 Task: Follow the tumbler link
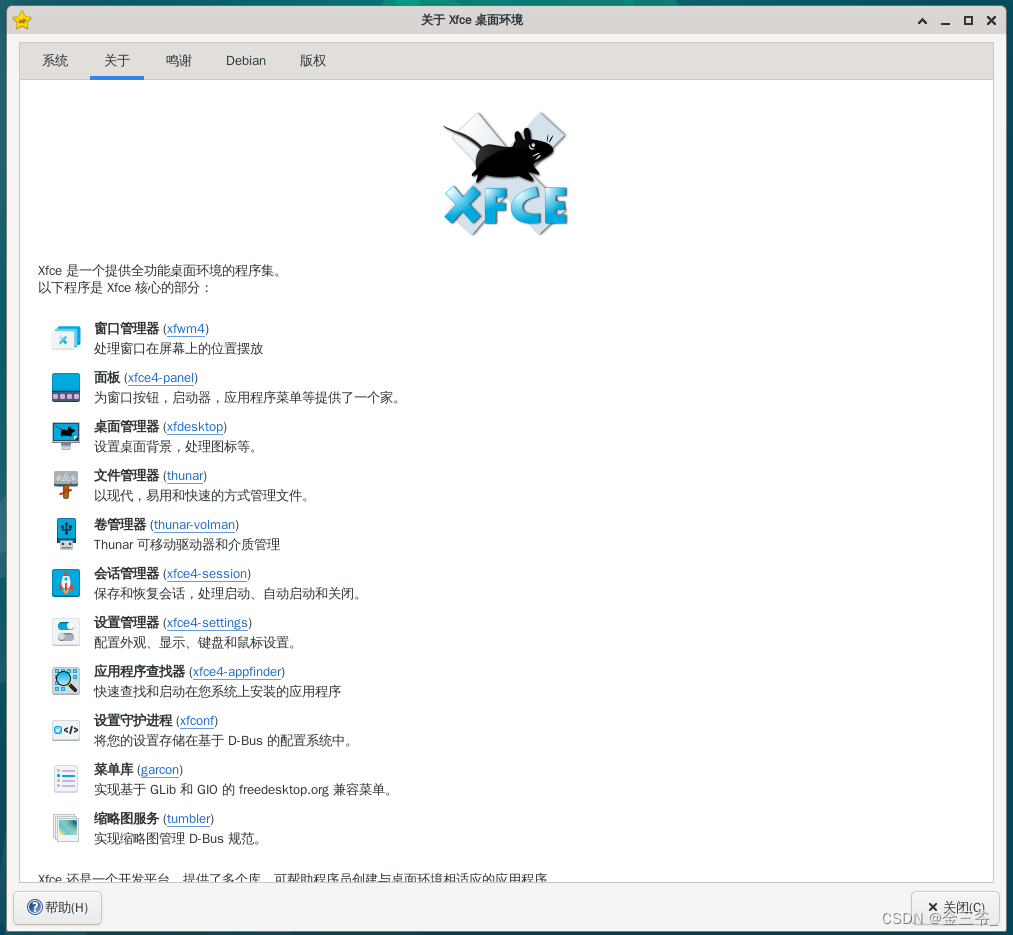tap(188, 819)
